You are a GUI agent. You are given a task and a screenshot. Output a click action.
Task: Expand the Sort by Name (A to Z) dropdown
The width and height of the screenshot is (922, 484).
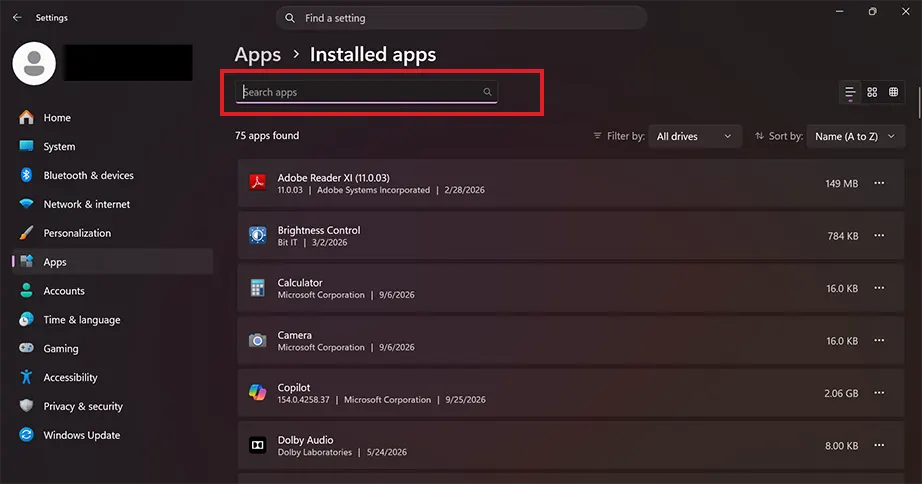[x=856, y=136]
